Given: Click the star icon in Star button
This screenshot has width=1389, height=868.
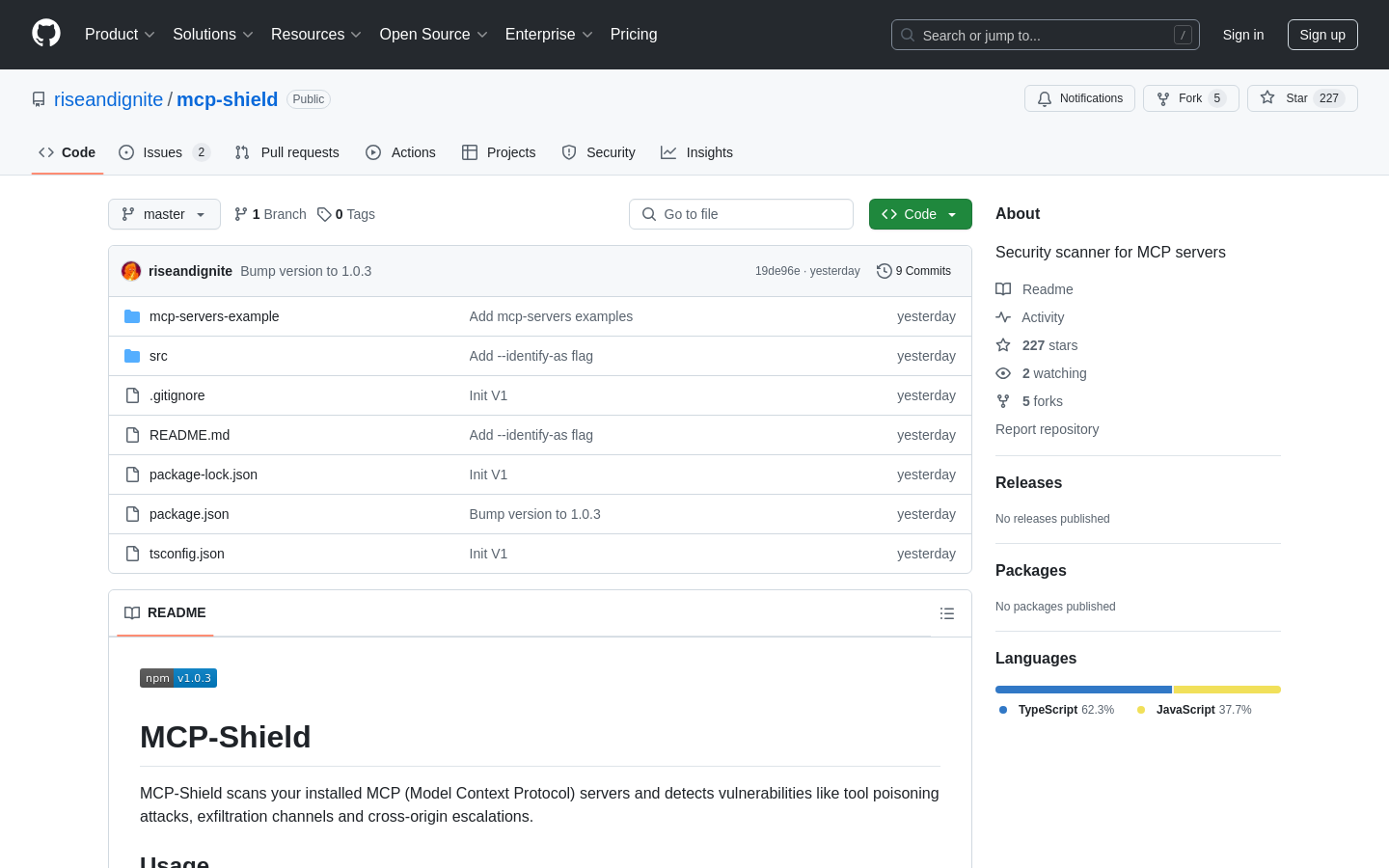Looking at the screenshot, I should pyautogui.click(x=1267, y=98).
